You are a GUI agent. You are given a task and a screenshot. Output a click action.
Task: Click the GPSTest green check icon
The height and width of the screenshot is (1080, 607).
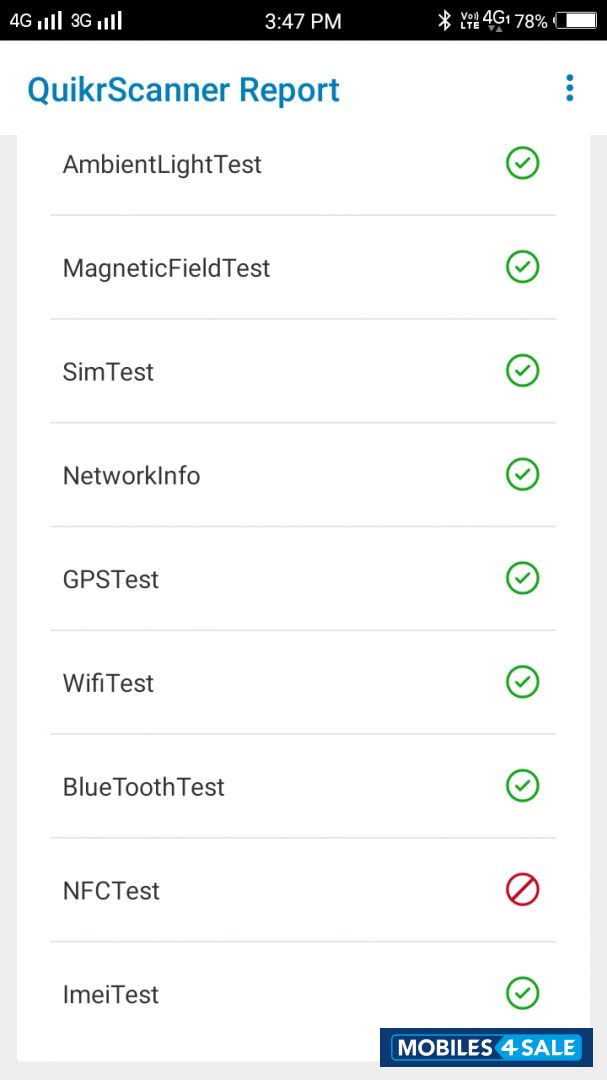(522, 578)
